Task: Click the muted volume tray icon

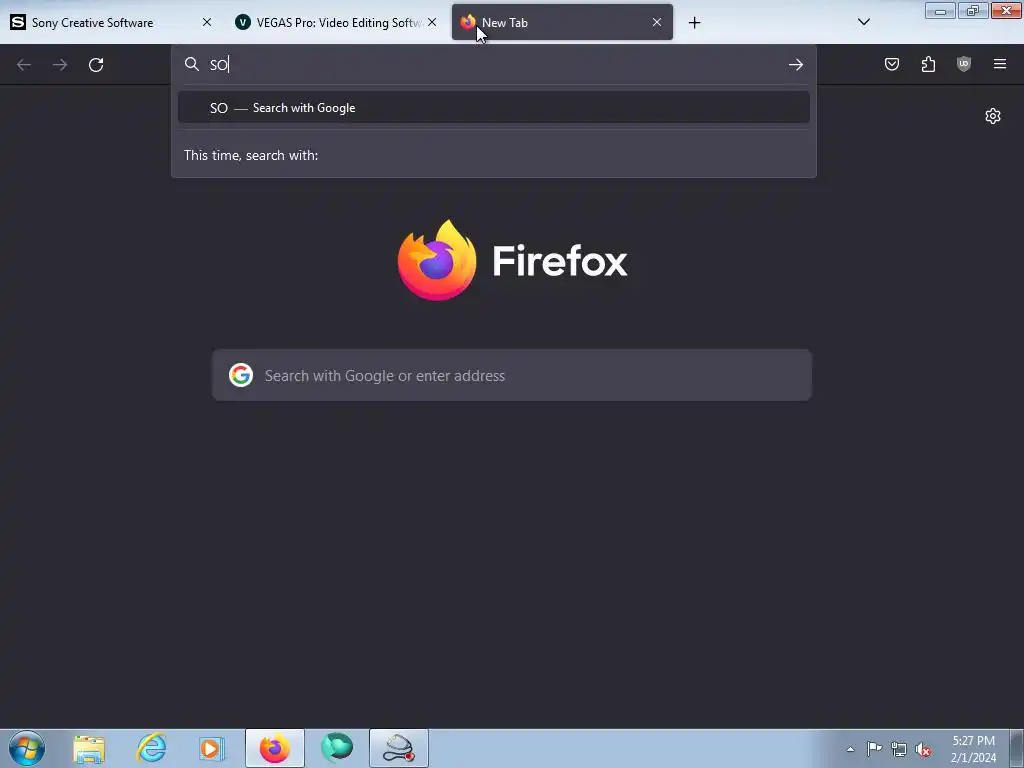Action: coord(923,750)
